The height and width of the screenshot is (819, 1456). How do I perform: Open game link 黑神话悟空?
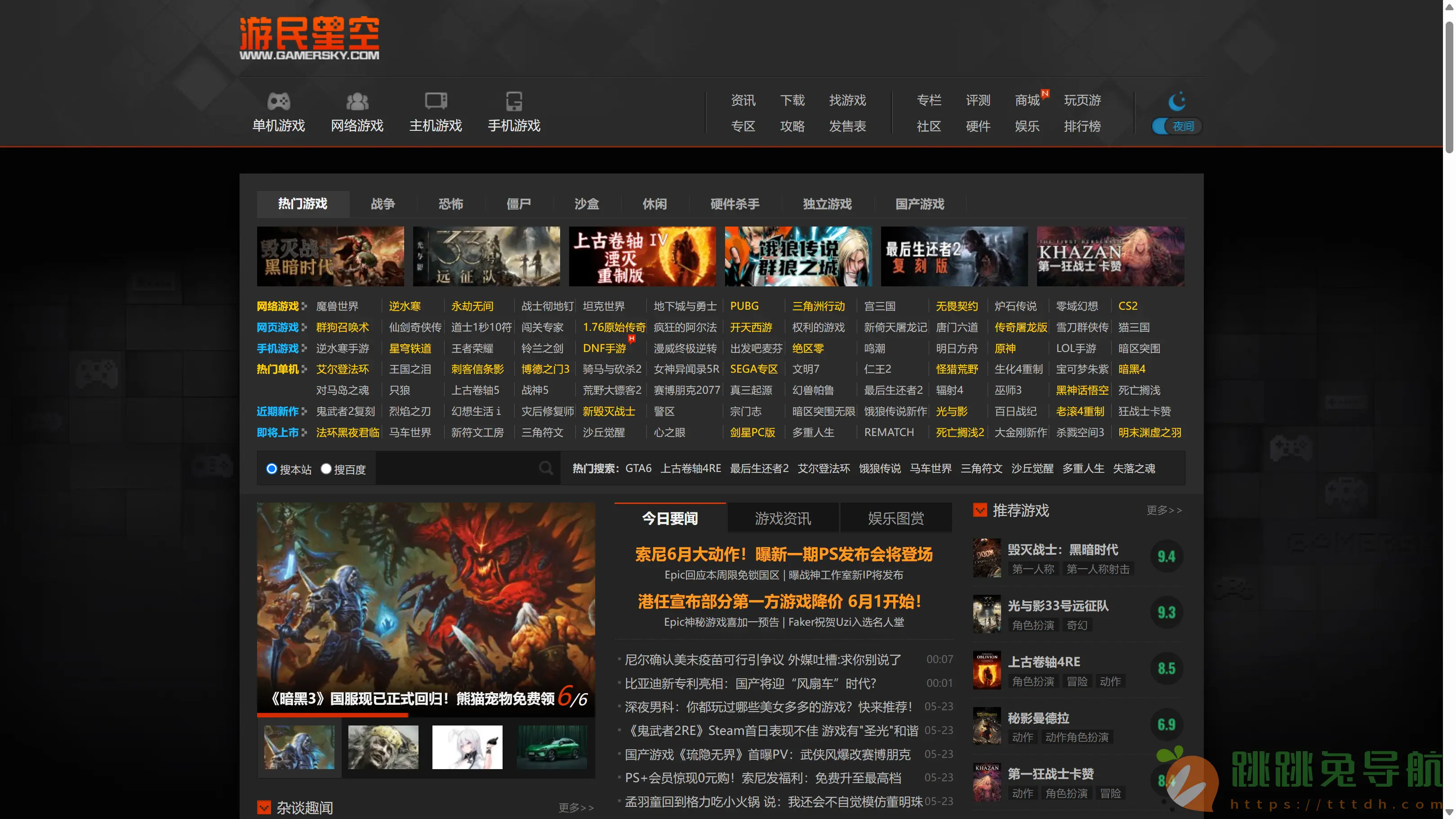click(1082, 390)
